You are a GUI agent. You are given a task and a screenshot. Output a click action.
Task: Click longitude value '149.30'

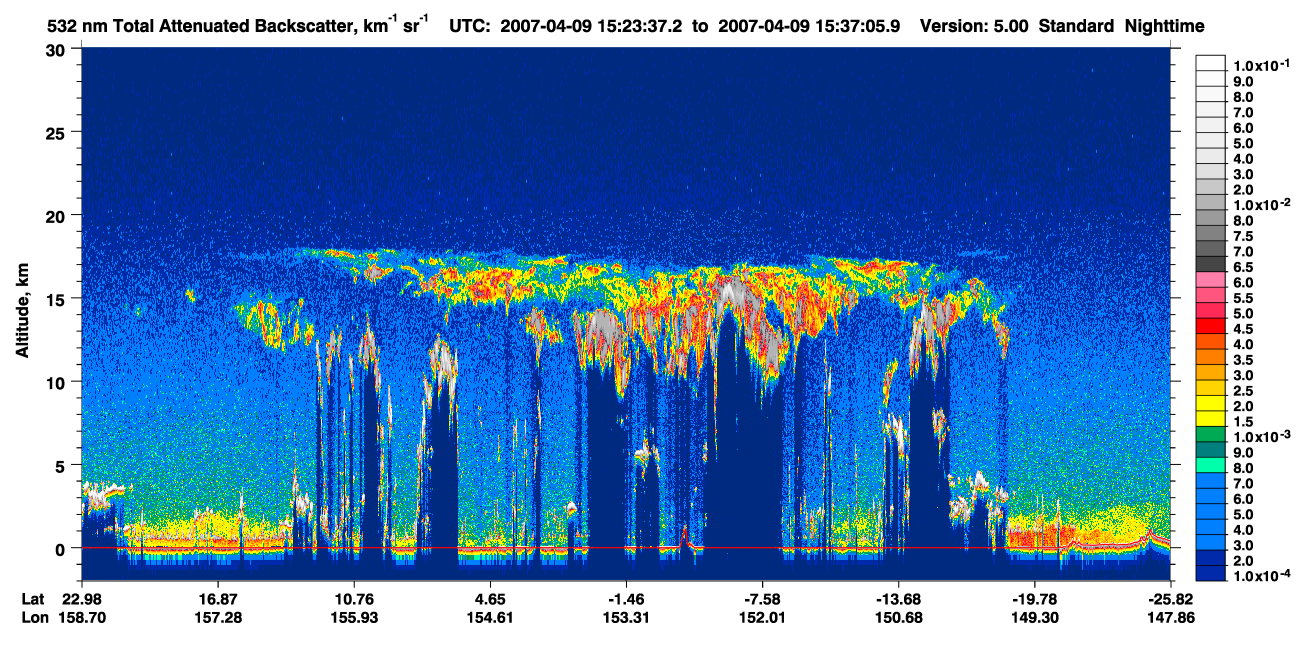pos(1035,617)
